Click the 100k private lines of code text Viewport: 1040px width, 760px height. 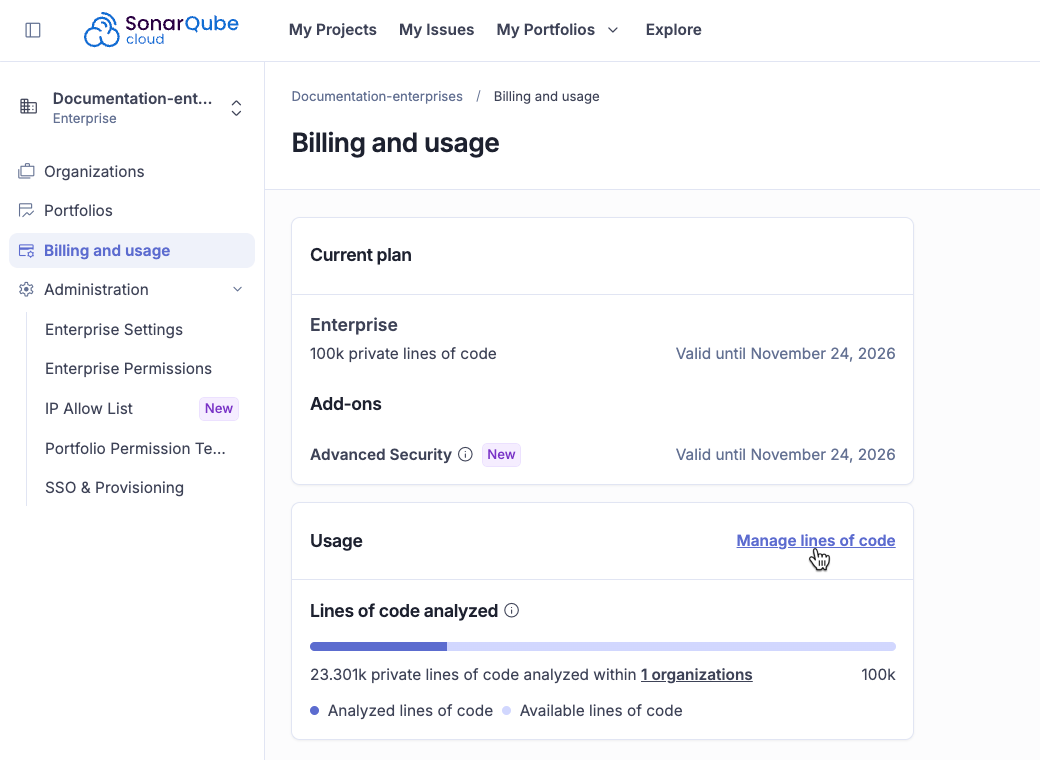pos(403,353)
